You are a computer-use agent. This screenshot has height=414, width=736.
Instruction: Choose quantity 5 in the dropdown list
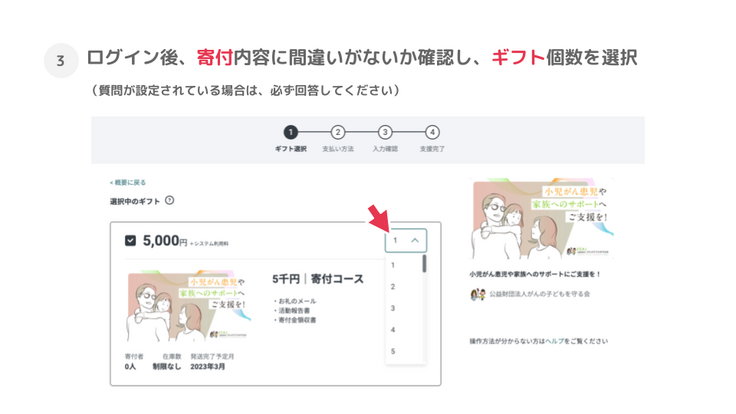pos(394,351)
